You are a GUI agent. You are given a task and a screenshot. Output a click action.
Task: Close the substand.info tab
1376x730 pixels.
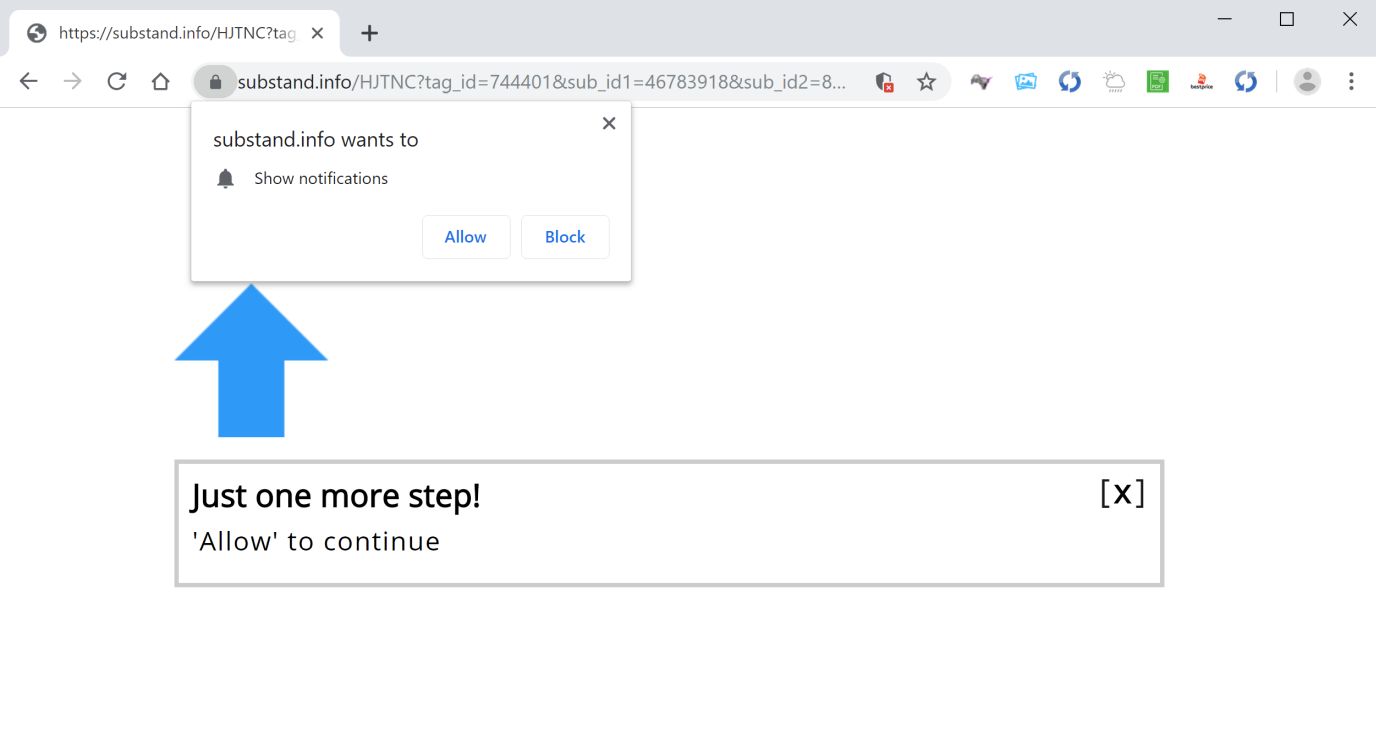click(317, 33)
